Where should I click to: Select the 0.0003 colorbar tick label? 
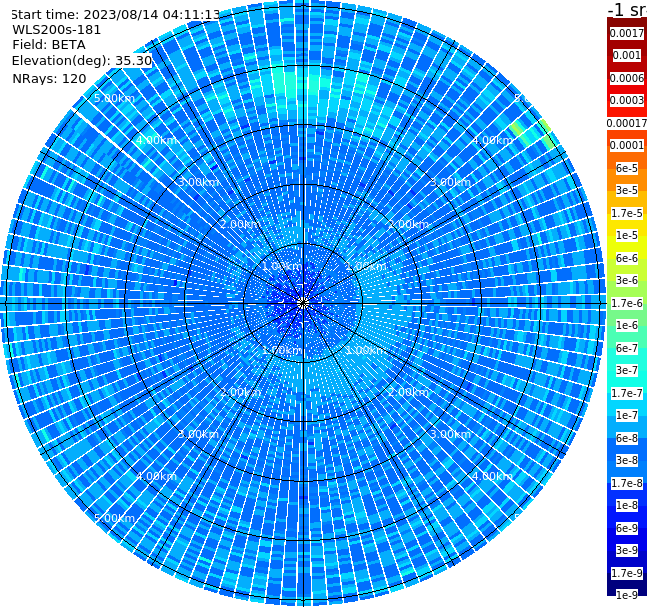pos(626,100)
